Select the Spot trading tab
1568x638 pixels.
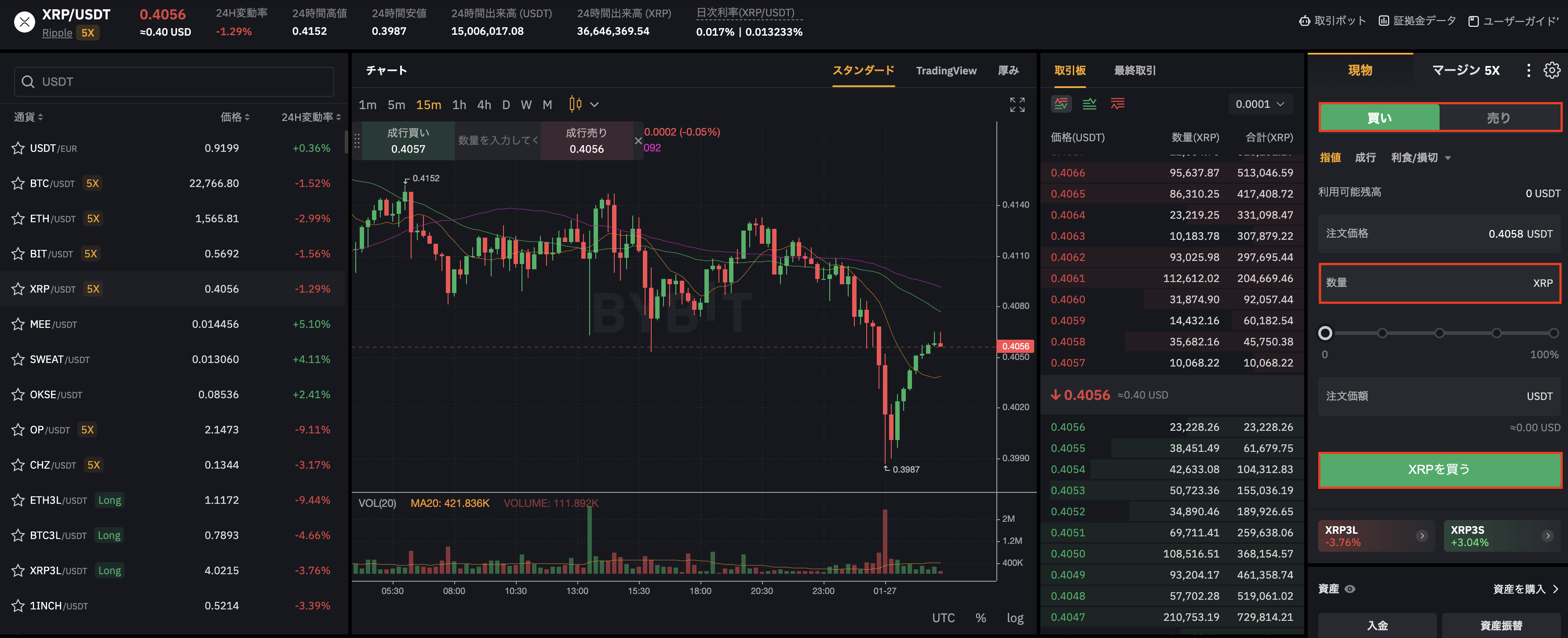(1360, 70)
